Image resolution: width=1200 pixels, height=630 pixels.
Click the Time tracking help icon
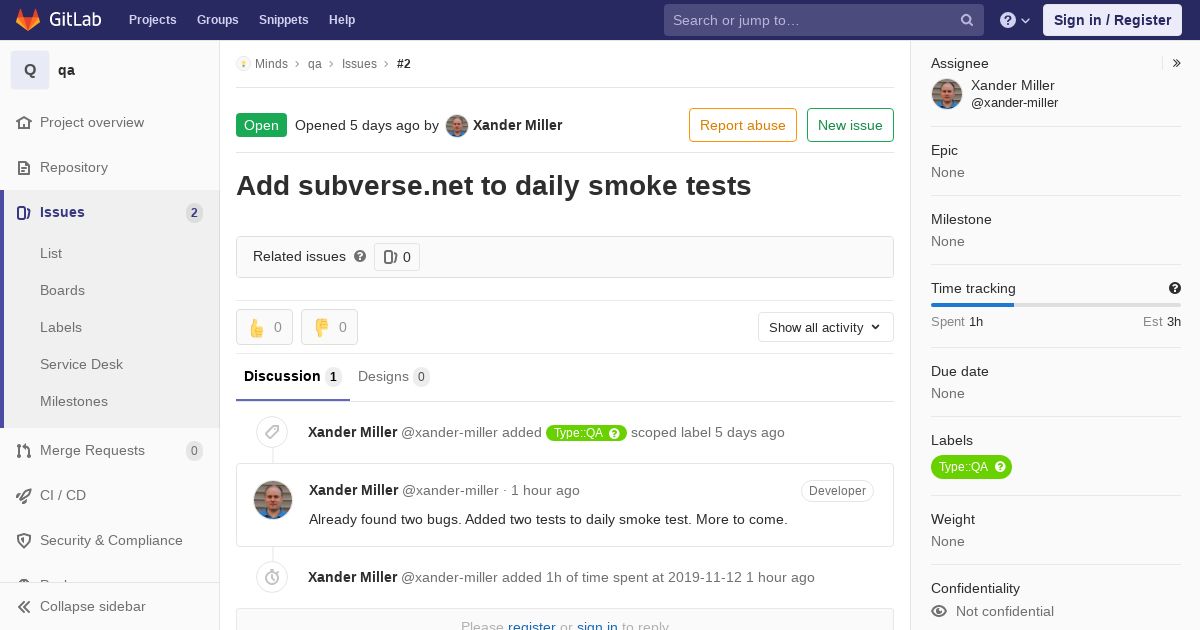[1175, 288]
